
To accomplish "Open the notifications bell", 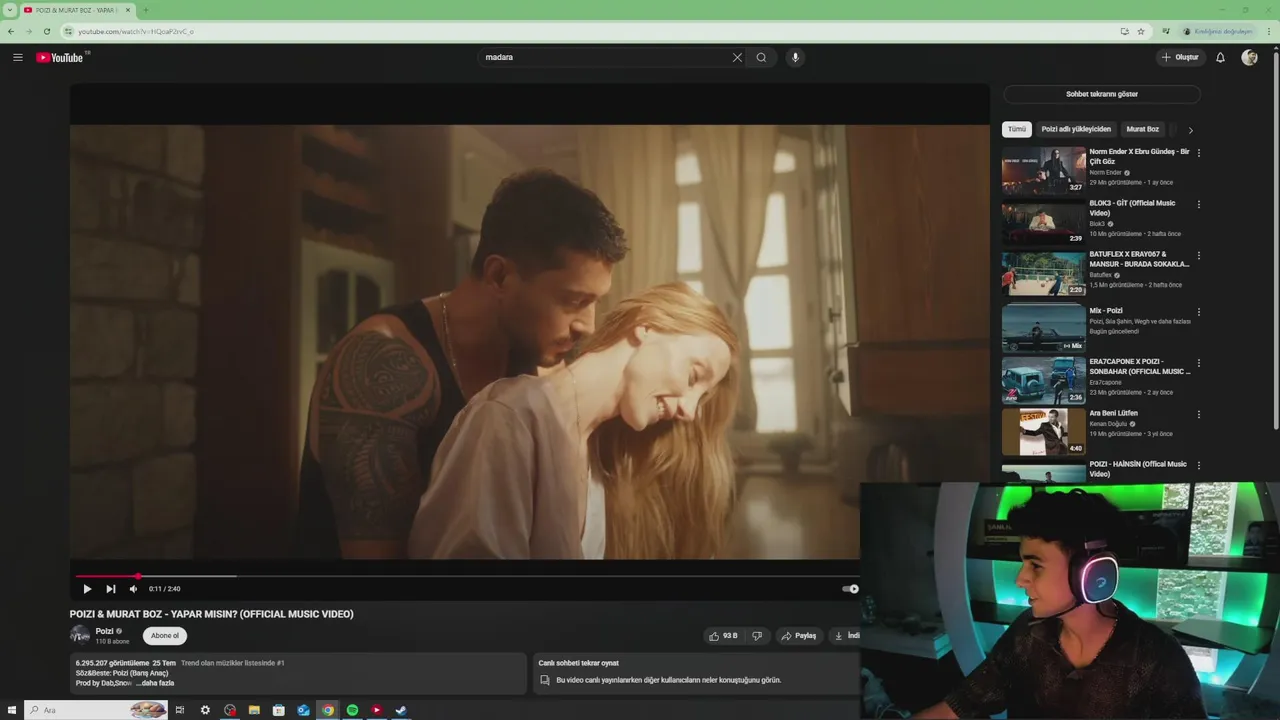I will click(1220, 57).
